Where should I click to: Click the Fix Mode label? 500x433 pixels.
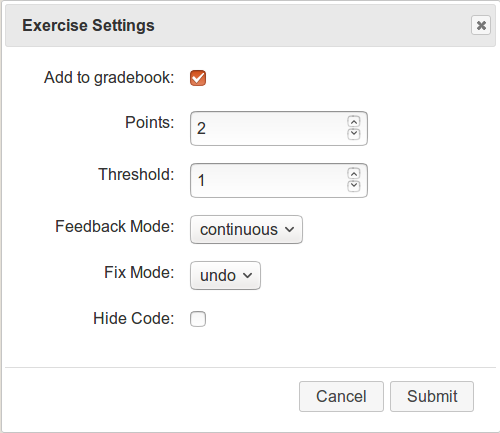(139, 272)
